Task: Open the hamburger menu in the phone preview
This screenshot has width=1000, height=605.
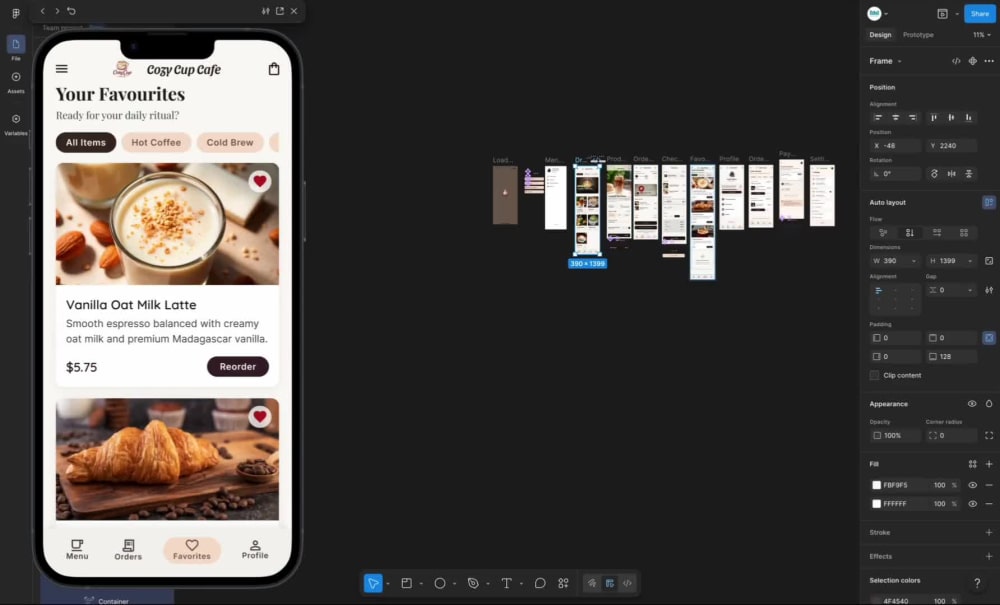Action: pos(62,69)
